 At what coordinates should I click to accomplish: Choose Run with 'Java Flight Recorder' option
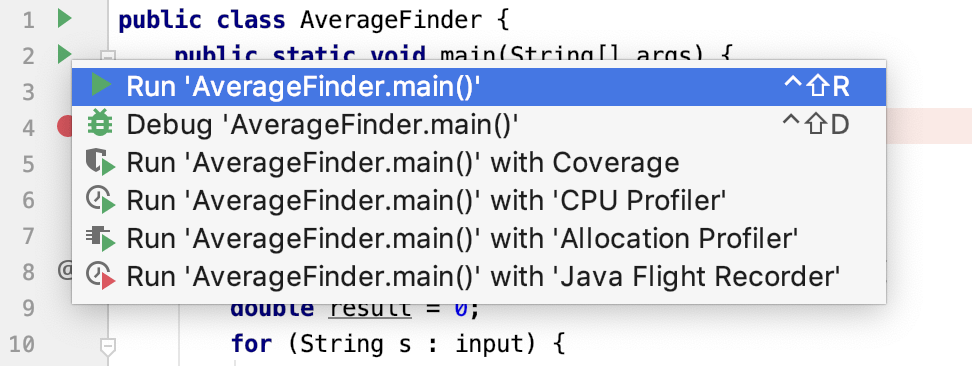pyautogui.click(x=479, y=277)
